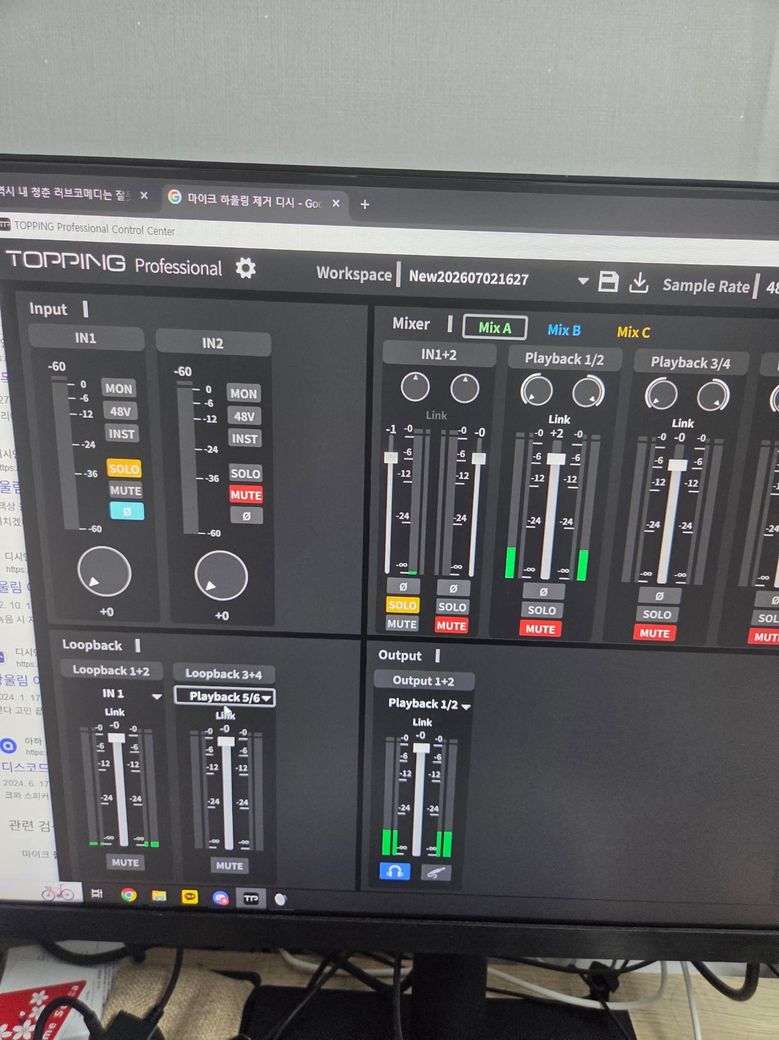Mute Loopback 1+2
This screenshot has height=1040, width=779.
(x=125, y=862)
